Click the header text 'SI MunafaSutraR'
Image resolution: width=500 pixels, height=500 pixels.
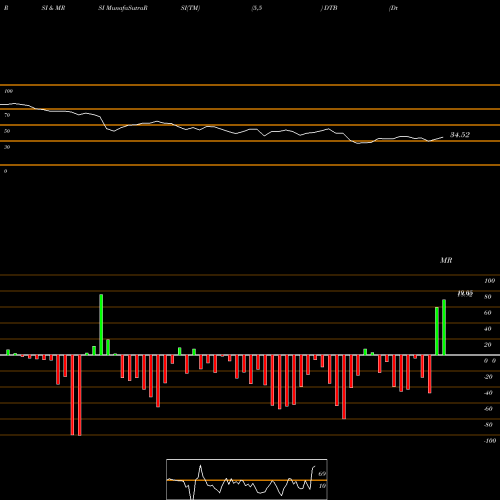tap(123, 8)
